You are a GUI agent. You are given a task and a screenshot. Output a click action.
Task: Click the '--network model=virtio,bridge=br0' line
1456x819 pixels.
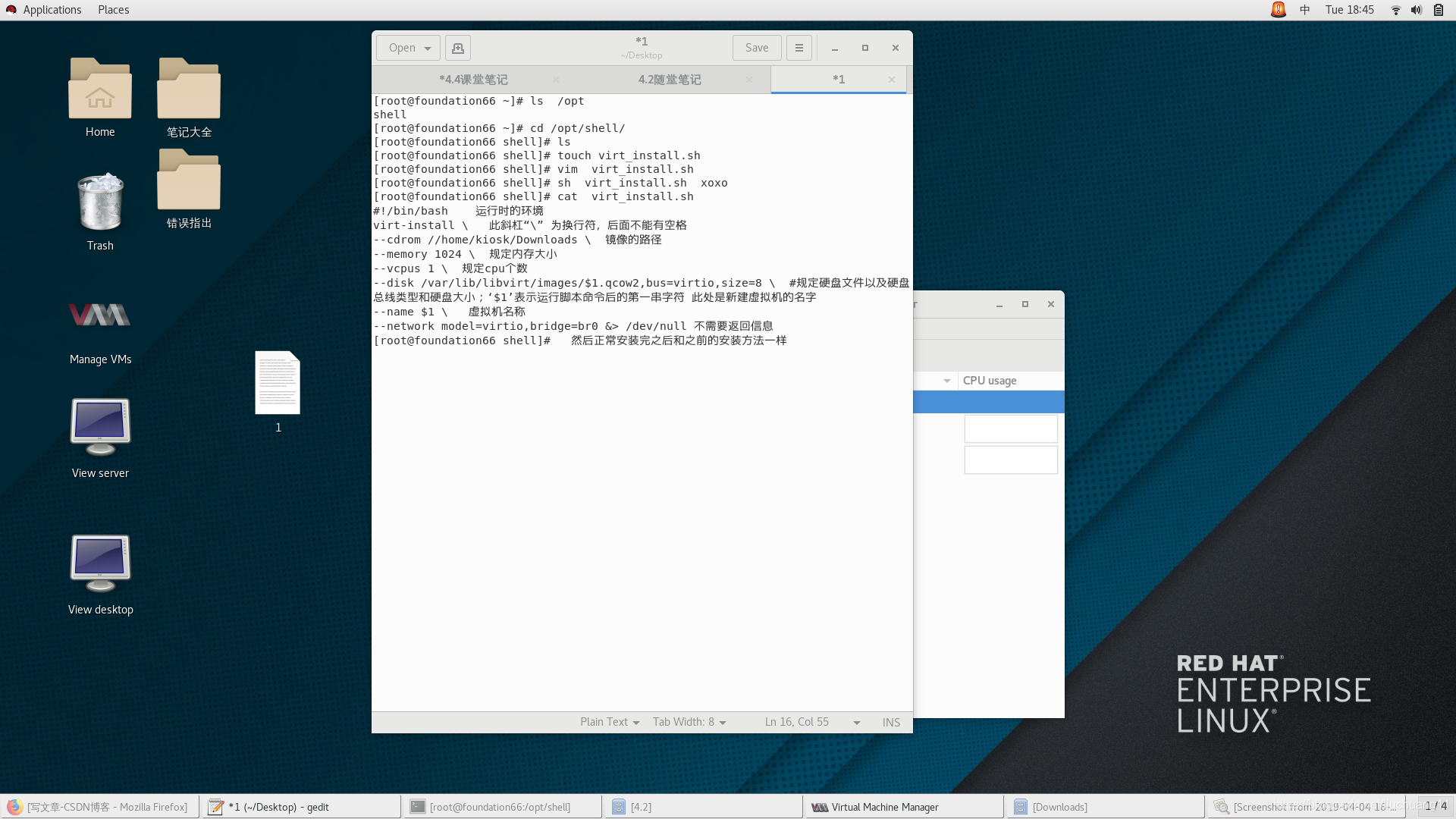[x=485, y=326]
